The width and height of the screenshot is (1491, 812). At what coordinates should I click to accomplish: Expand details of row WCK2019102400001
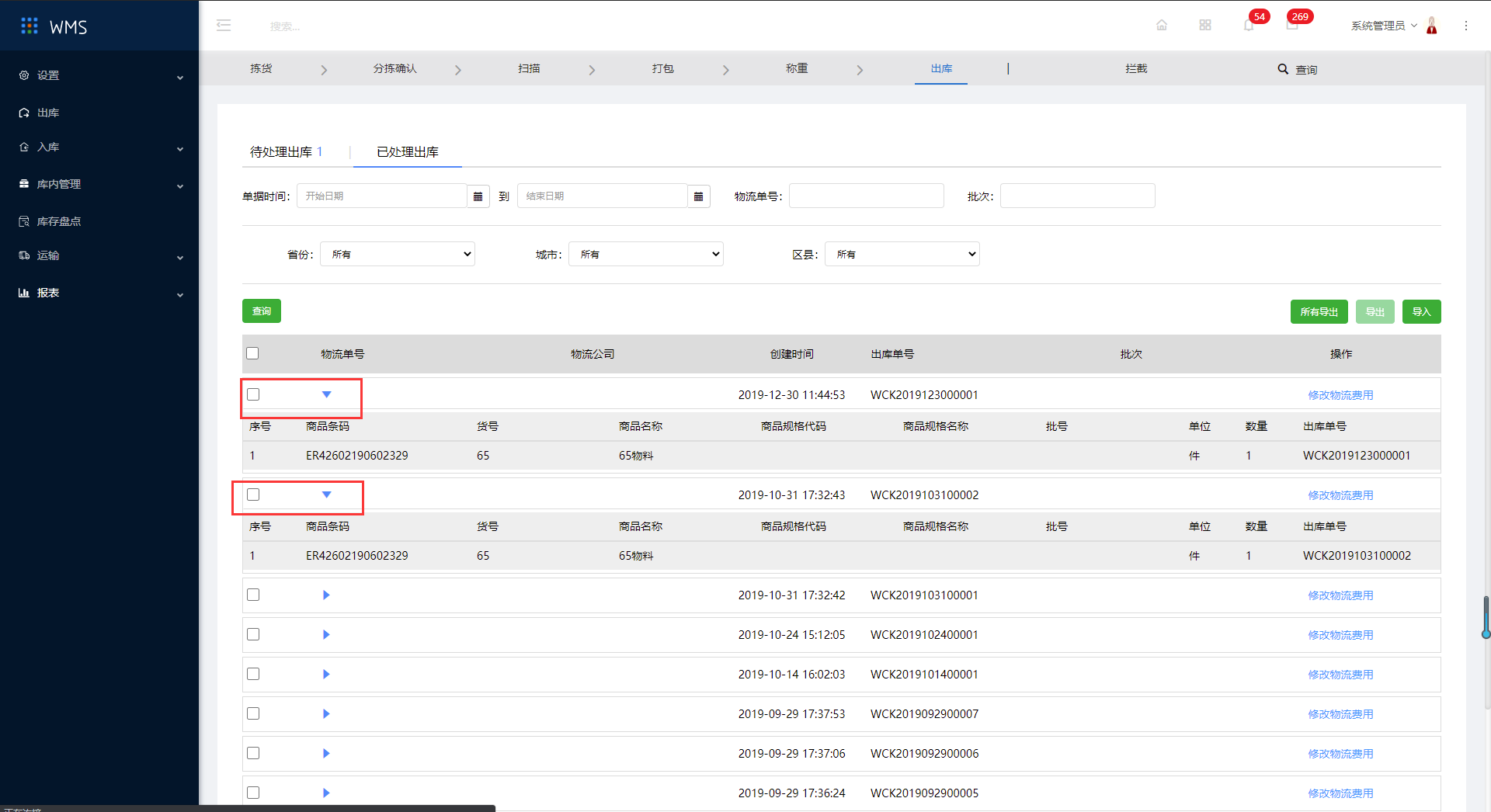tap(326, 634)
